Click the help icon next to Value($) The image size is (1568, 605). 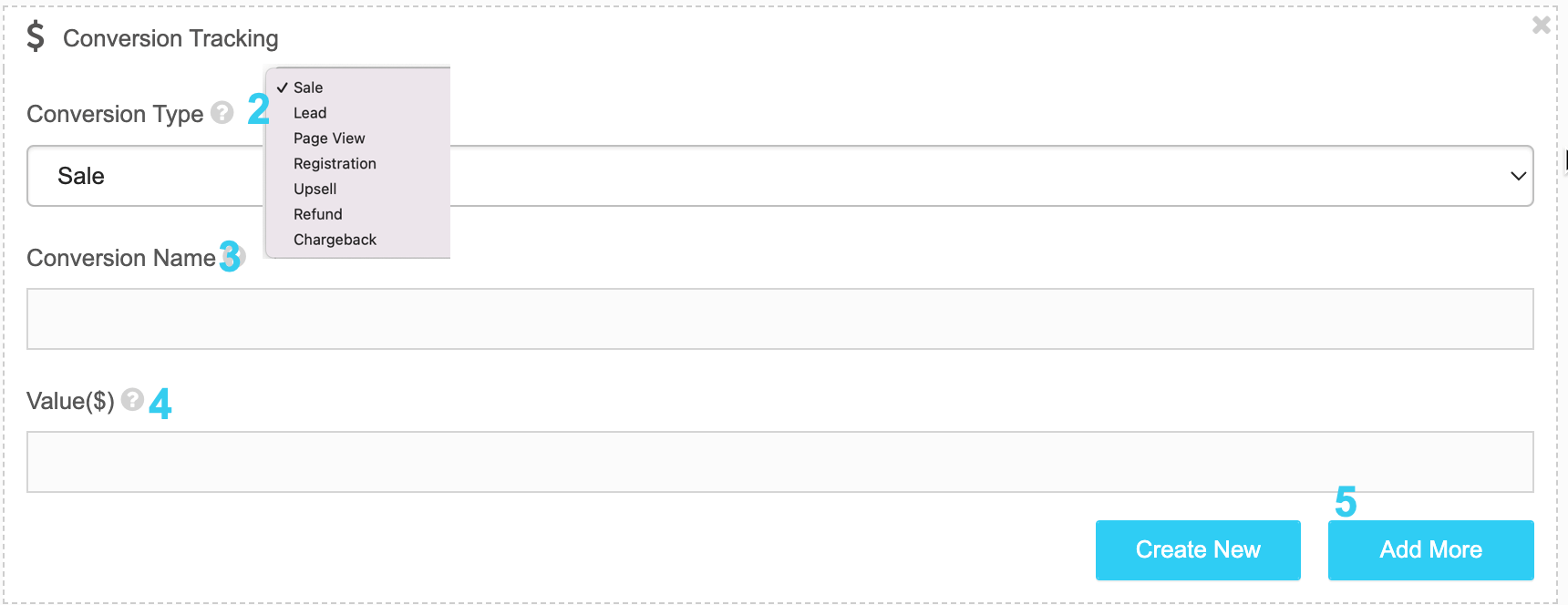[132, 399]
